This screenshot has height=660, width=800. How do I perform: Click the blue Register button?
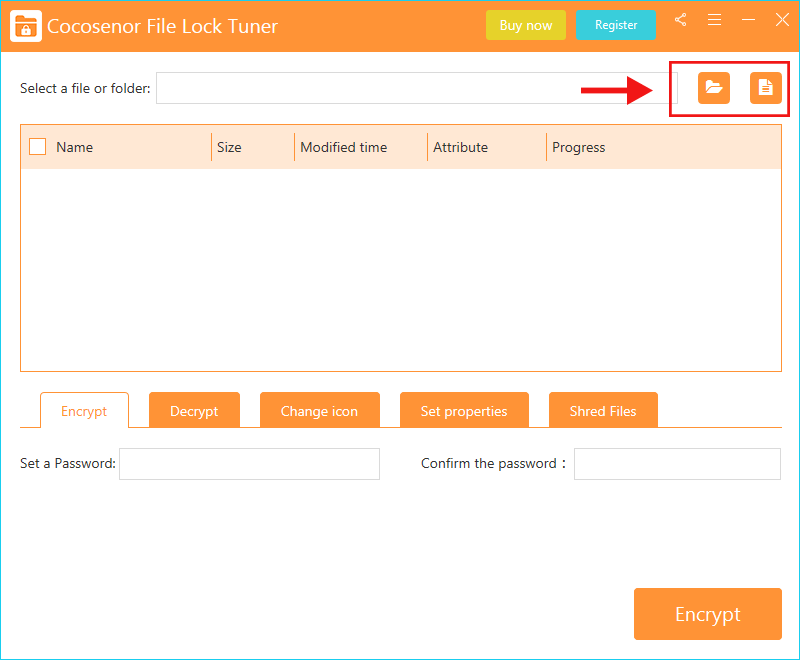tap(616, 25)
